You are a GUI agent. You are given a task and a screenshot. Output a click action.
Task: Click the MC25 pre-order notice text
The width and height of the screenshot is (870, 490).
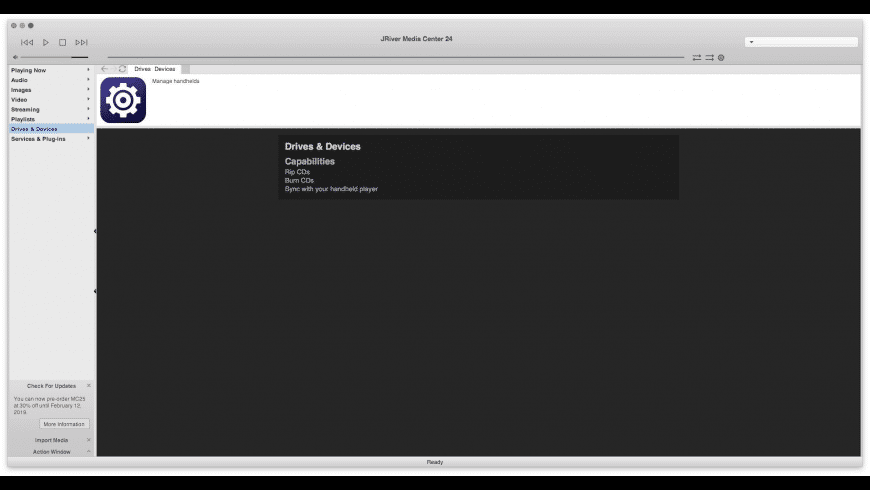(x=49, y=406)
